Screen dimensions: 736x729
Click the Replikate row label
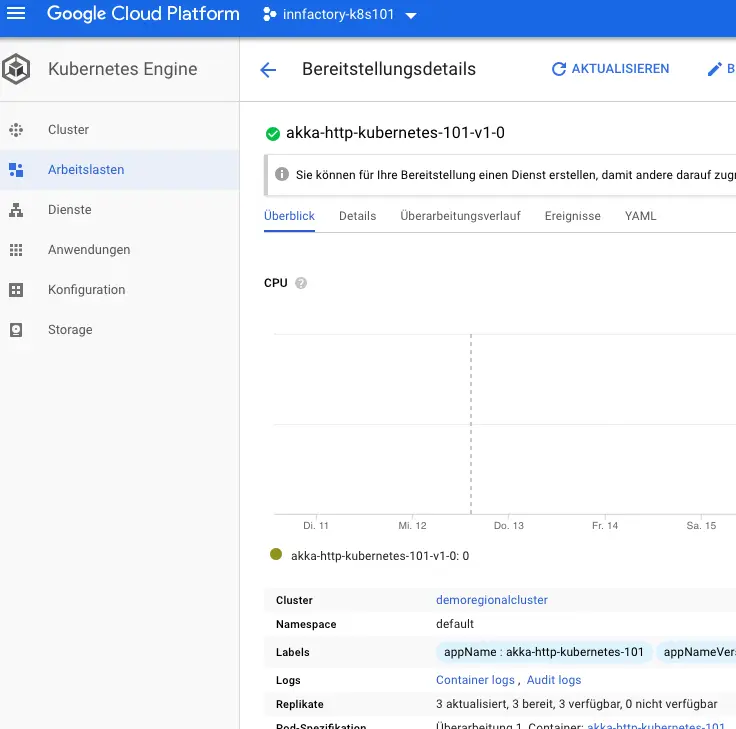[x=299, y=704]
